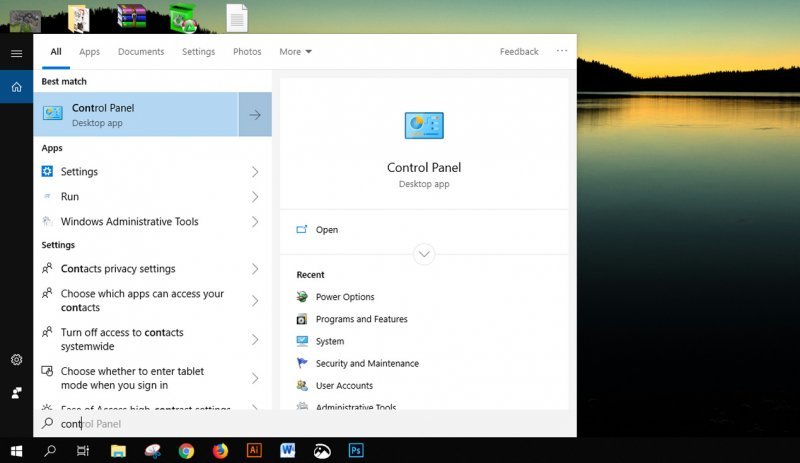
Task: Open Power Options from the Recent list
Action: (345, 297)
